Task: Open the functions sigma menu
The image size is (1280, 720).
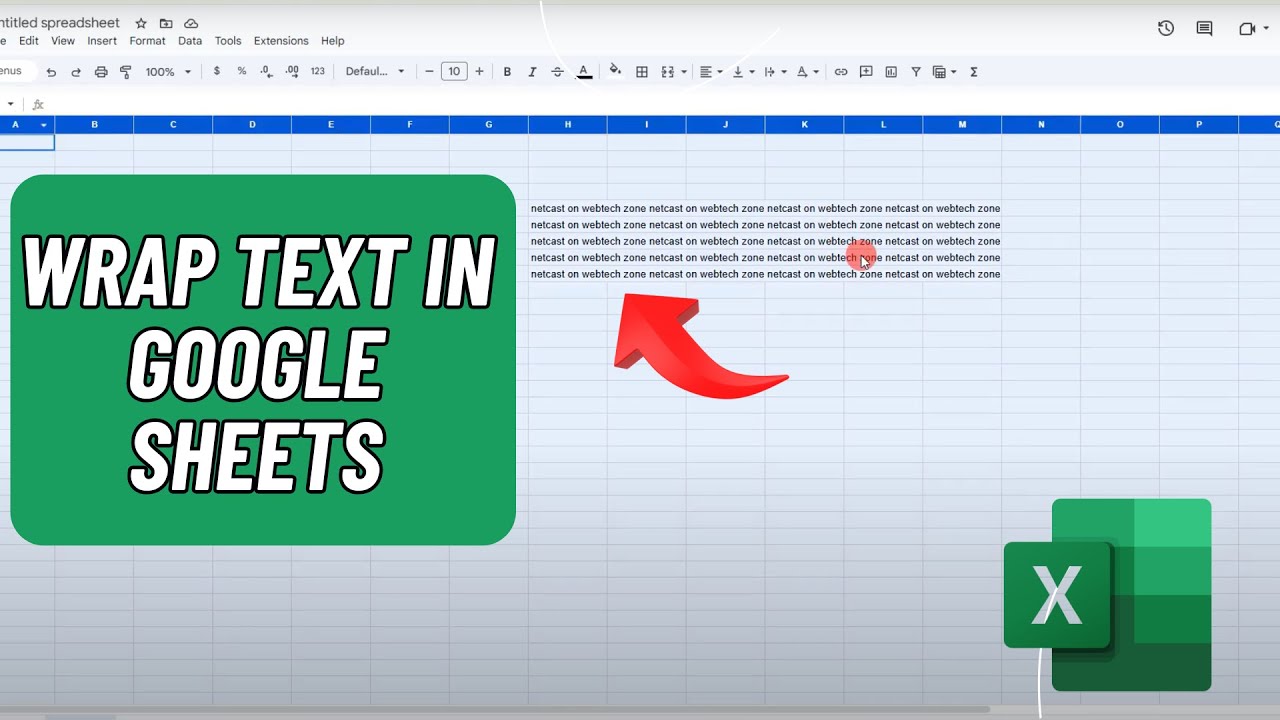Action: [974, 72]
